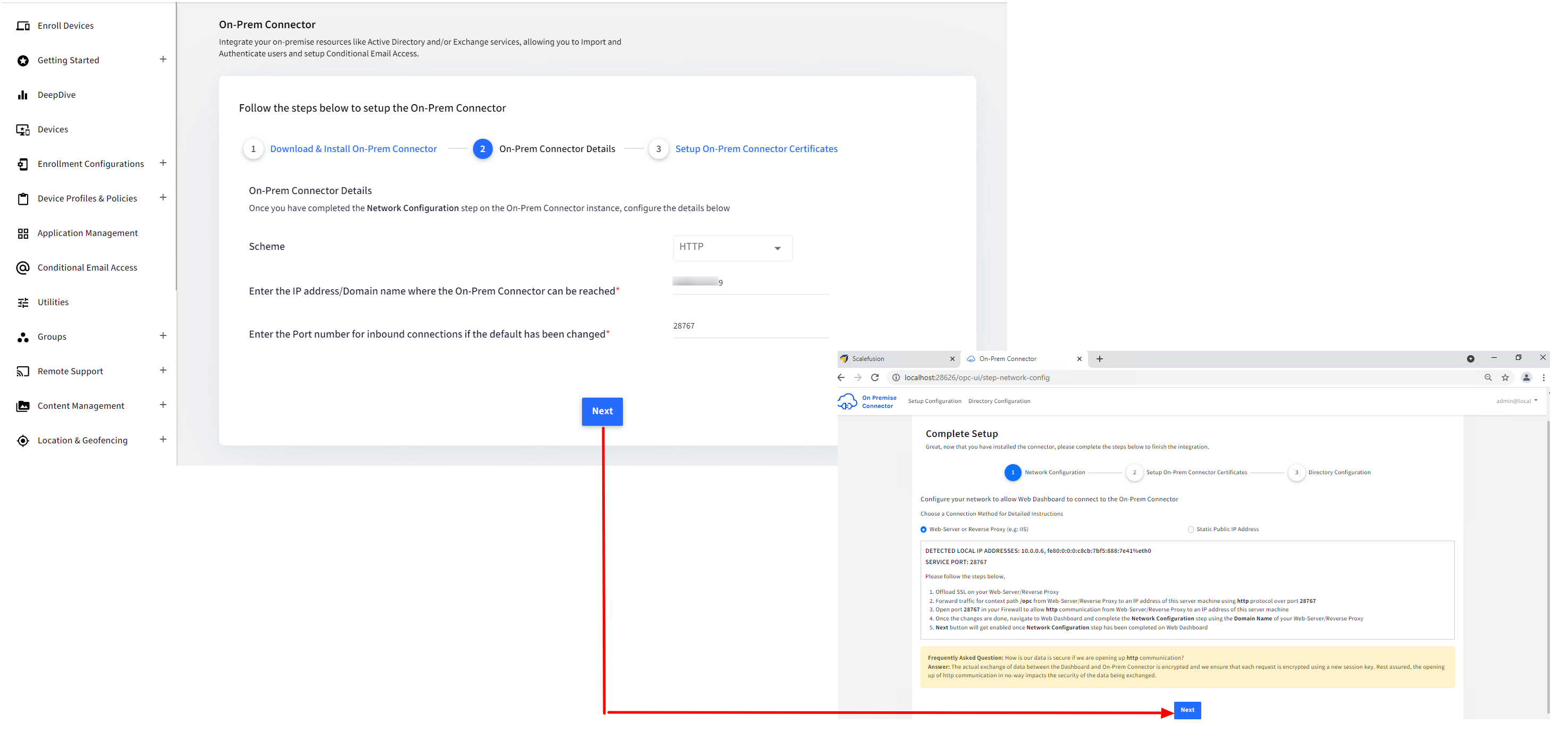Click the browser zoom magnifier icon
The image size is (1568, 740).
point(1488,377)
